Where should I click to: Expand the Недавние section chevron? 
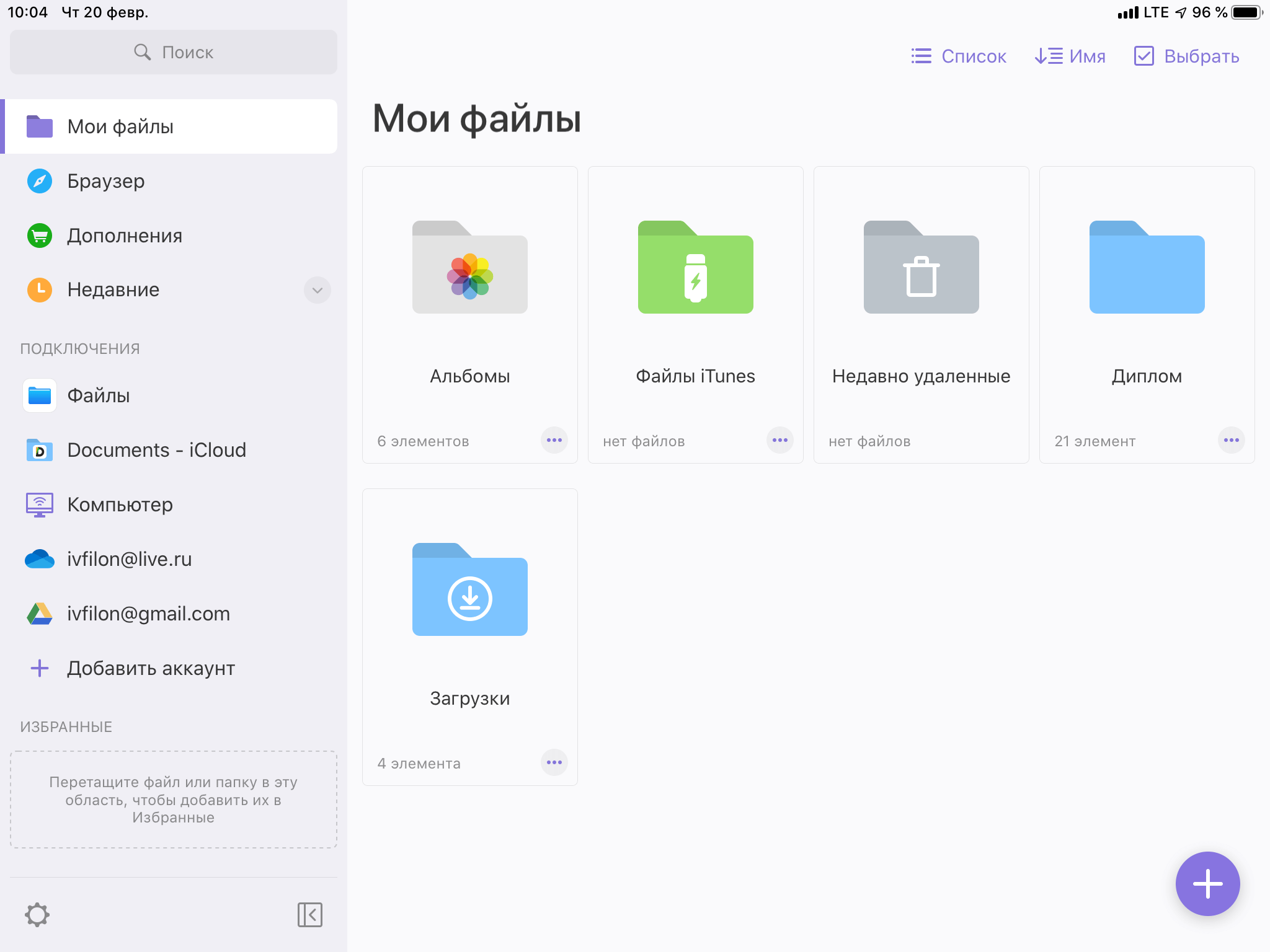click(x=317, y=290)
